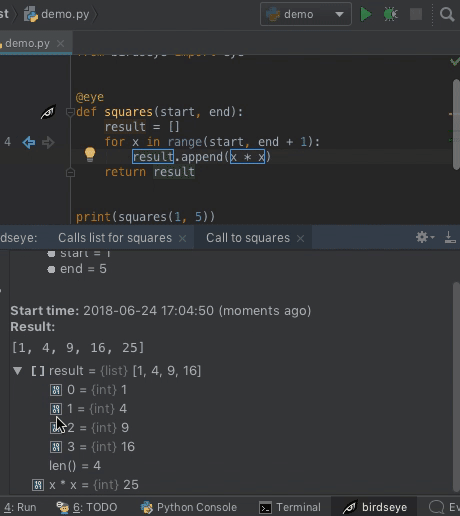Click the editor vertical scrollbar thumb
The height and width of the screenshot is (516, 460).
[x=456, y=125]
